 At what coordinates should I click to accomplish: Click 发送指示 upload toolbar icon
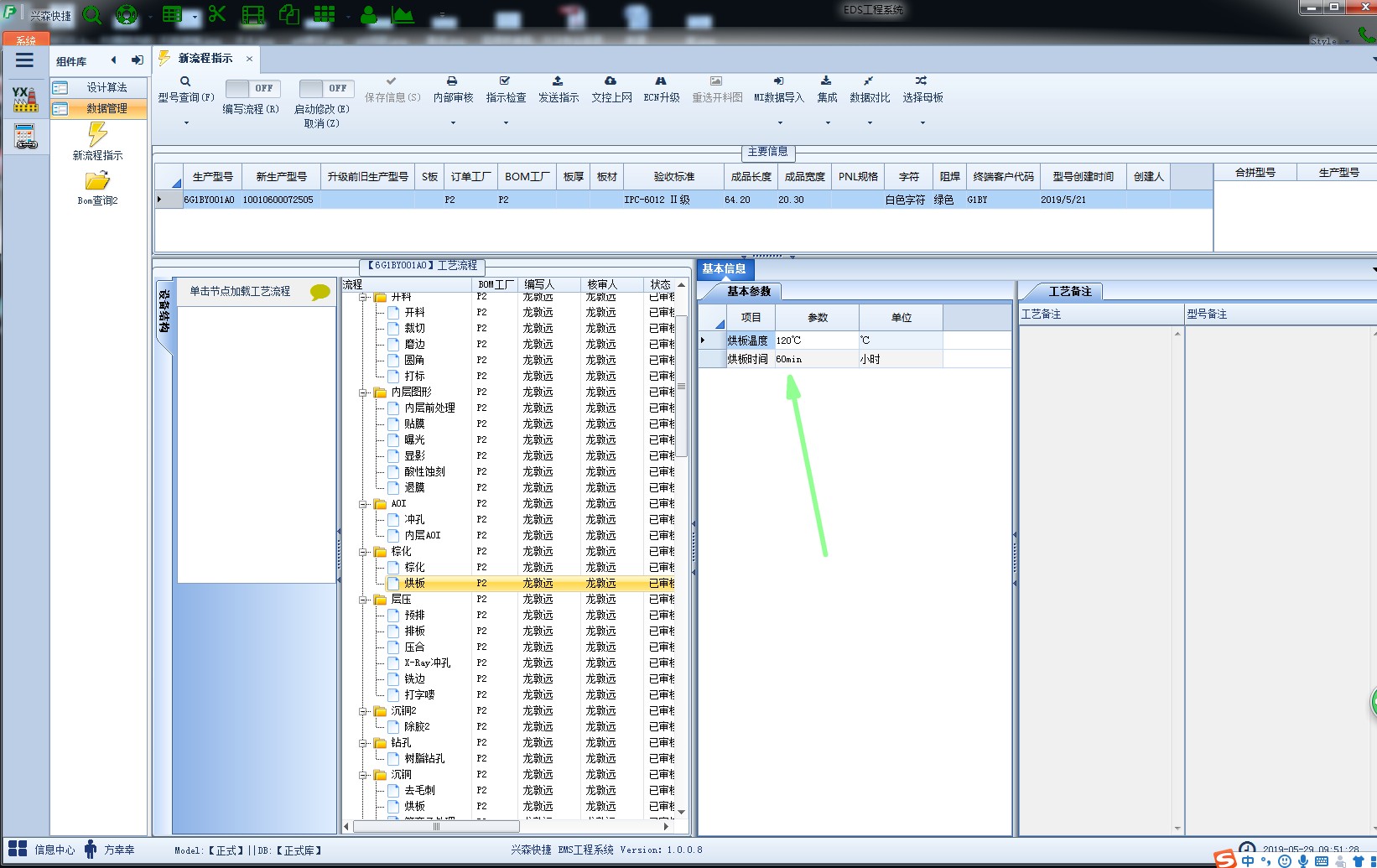pyautogui.click(x=558, y=81)
